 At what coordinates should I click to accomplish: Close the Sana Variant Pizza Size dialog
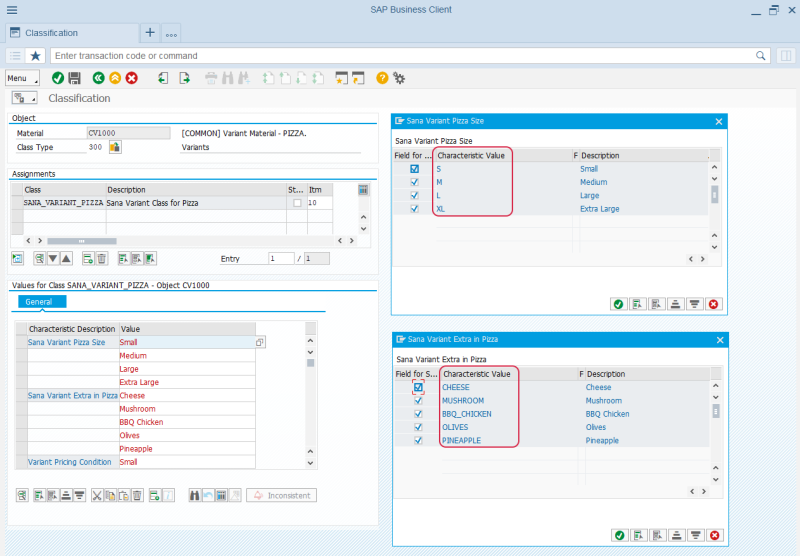[x=719, y=121]
